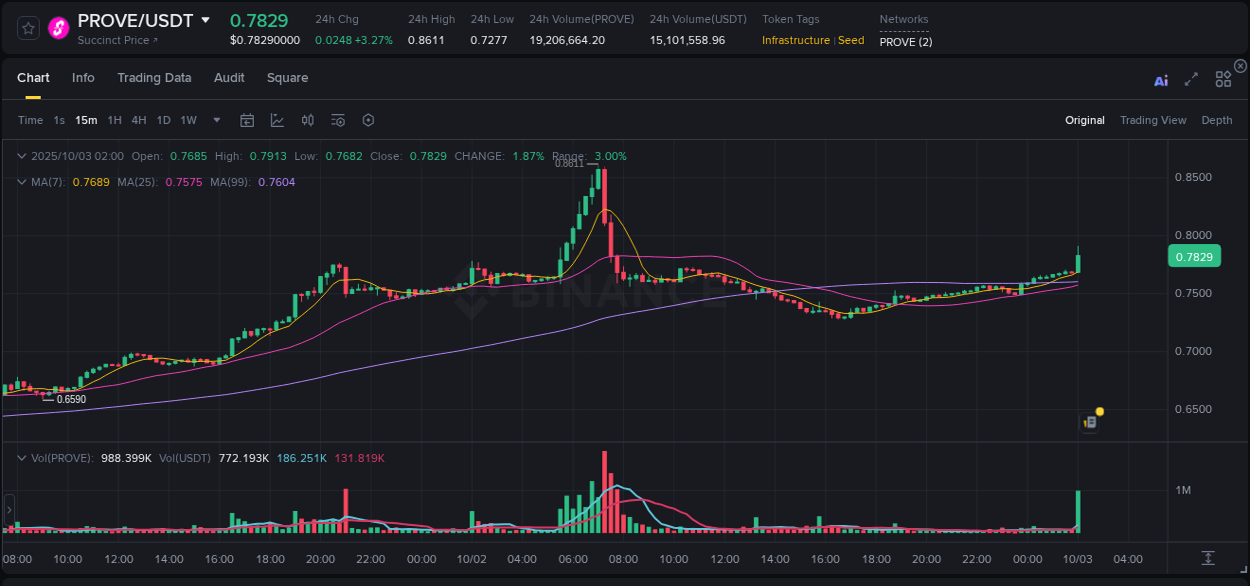
Task: Expand chart to fullscreen with diagonal arrows icon
Action: point(1191,79)
